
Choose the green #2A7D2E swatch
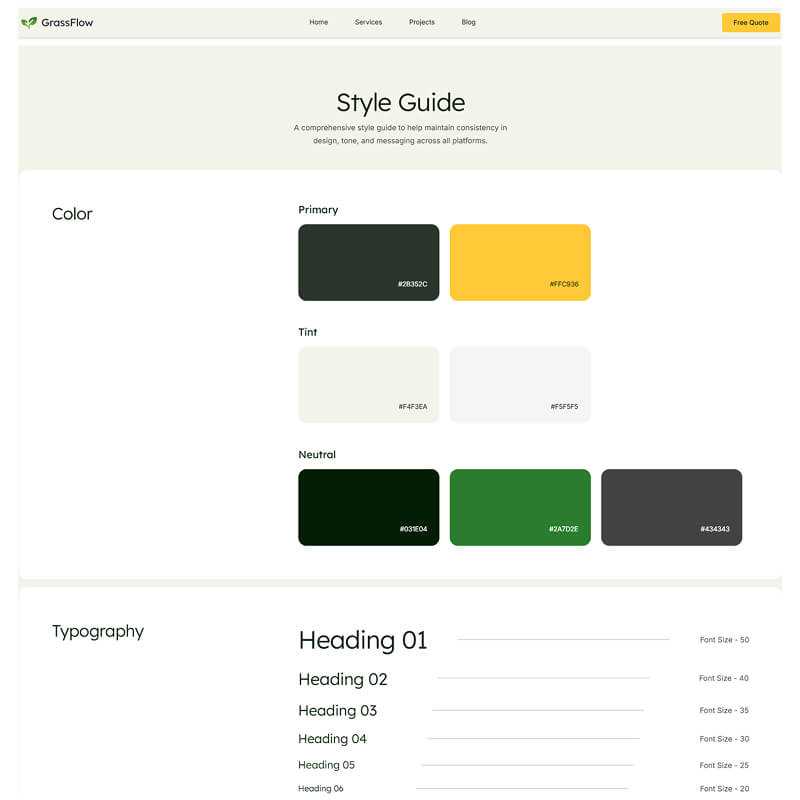[x=520, y=507]
